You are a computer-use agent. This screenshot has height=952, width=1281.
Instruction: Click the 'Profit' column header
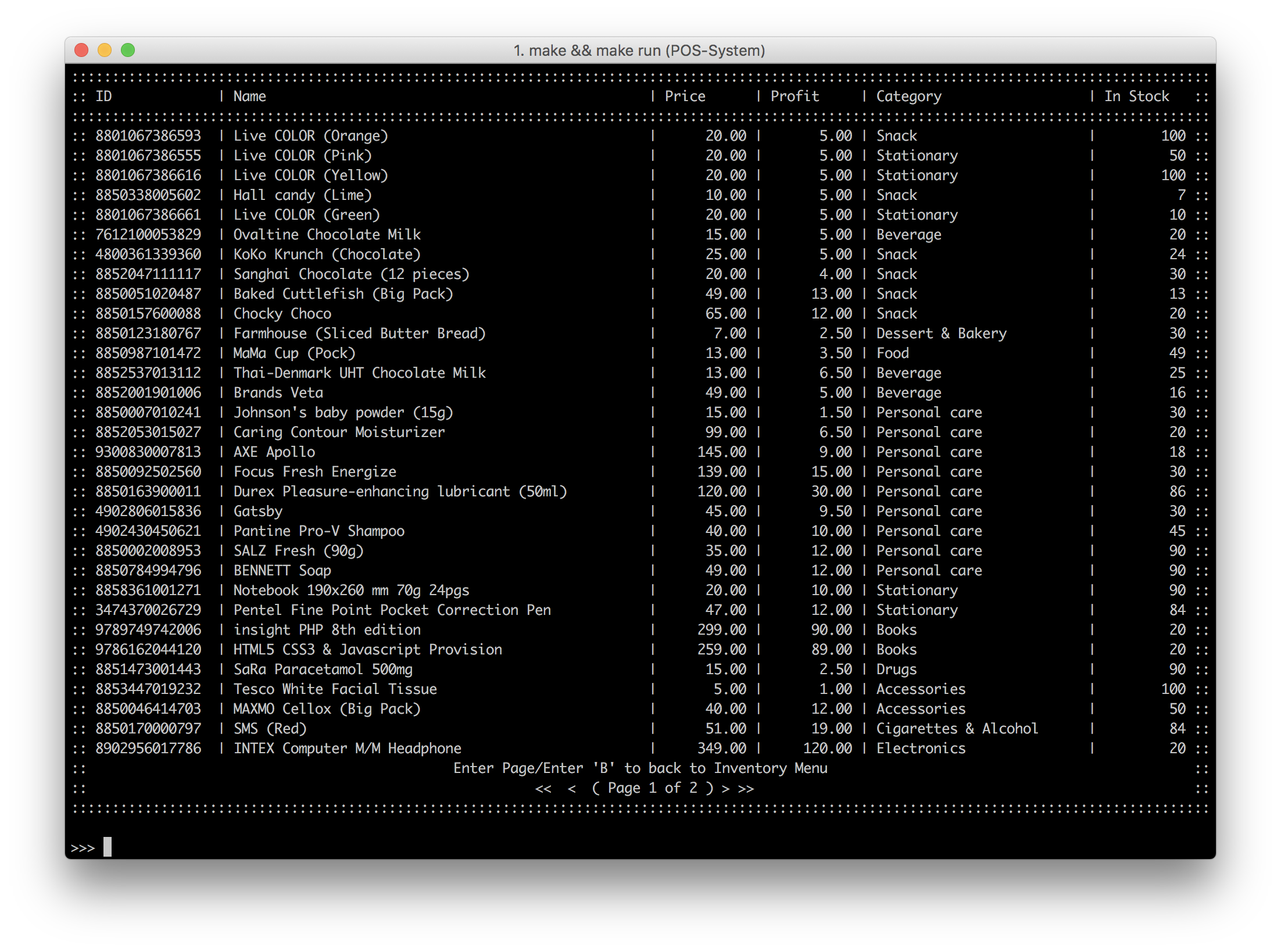[795, 96]
